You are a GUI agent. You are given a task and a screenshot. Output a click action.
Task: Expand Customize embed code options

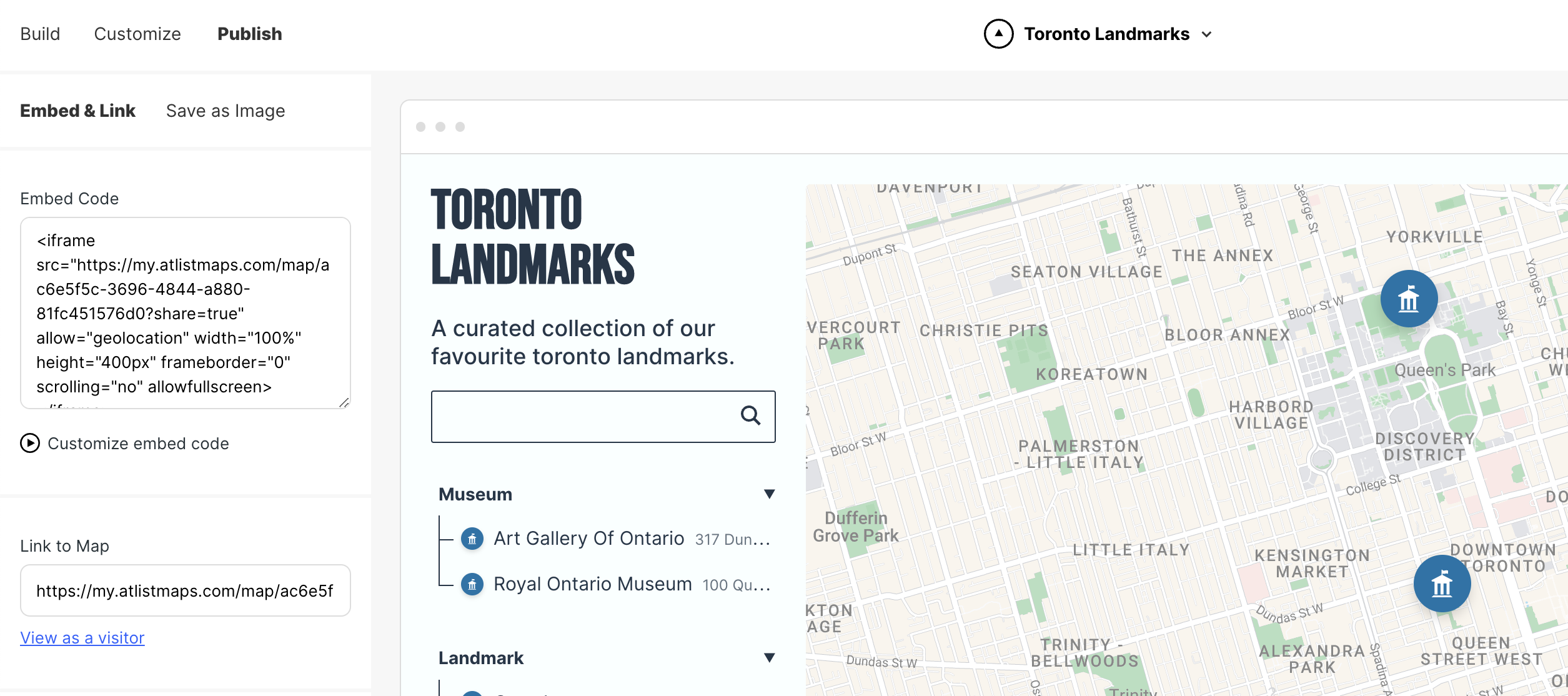(x=138, y=443)
